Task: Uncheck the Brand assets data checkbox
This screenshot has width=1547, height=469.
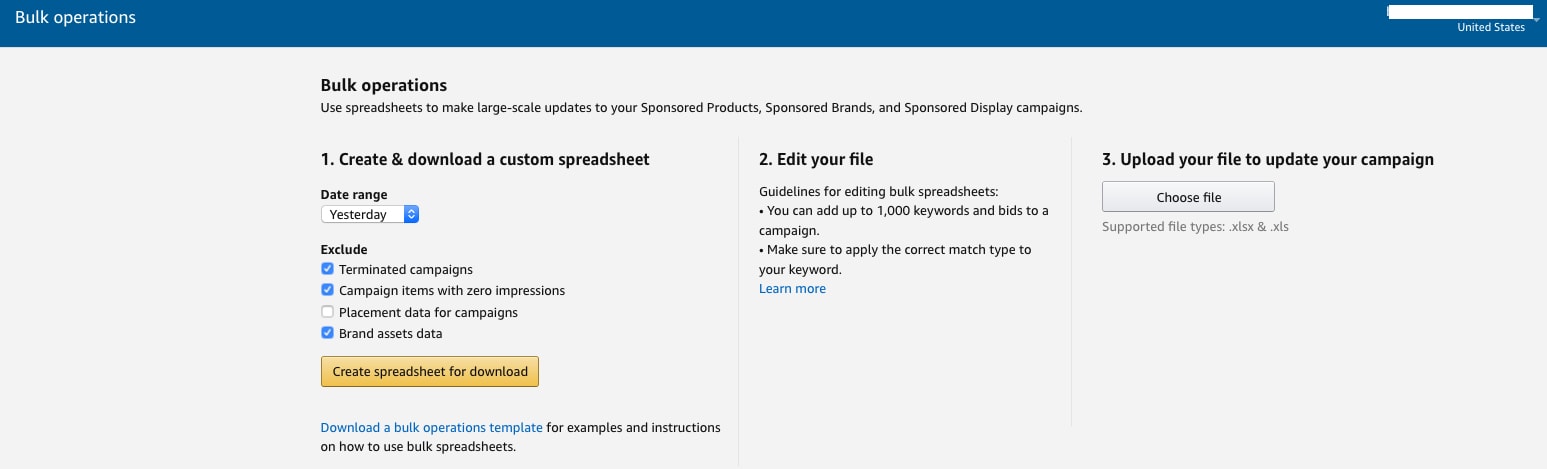Action: pyautogui.click(x=327, y=333)
